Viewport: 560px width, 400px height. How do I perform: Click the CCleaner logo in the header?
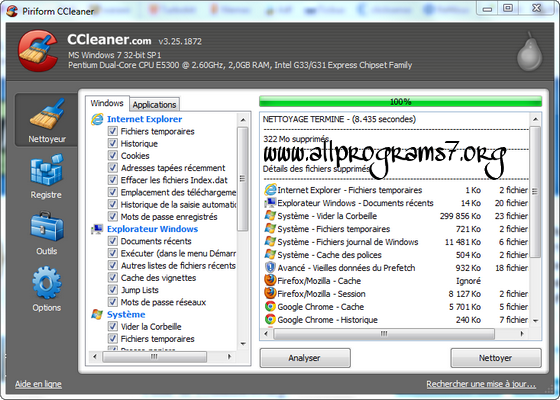pos(38,50)
